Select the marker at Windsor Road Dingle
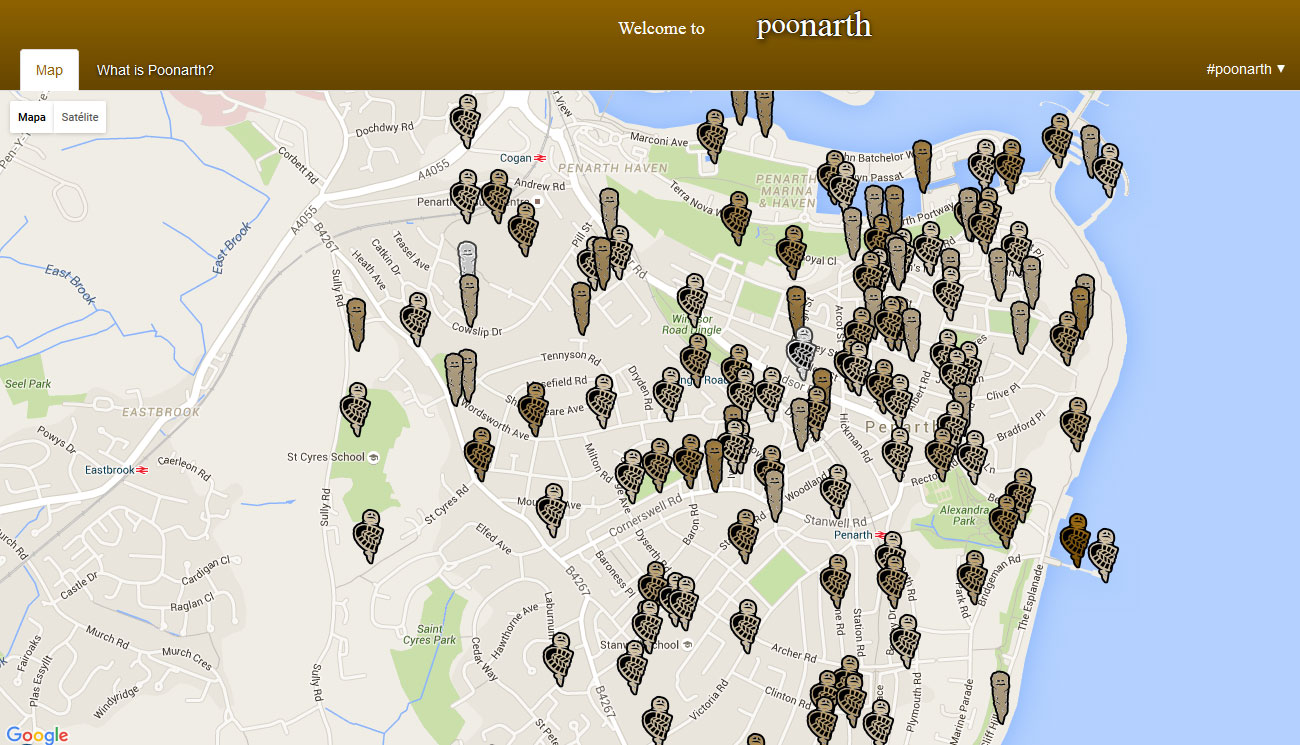Screen dimensions: 1300x745 (692, 299)
